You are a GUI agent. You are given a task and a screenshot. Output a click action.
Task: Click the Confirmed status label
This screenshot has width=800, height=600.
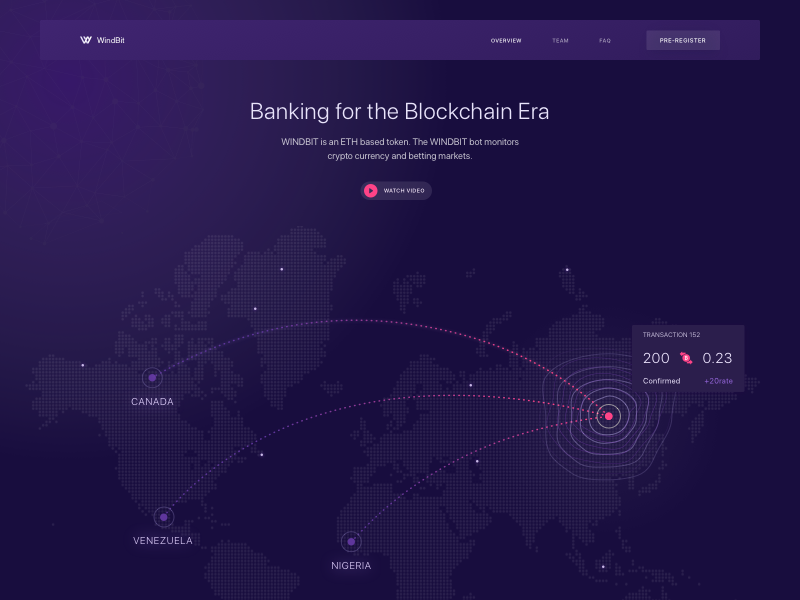tap(661, 381)
